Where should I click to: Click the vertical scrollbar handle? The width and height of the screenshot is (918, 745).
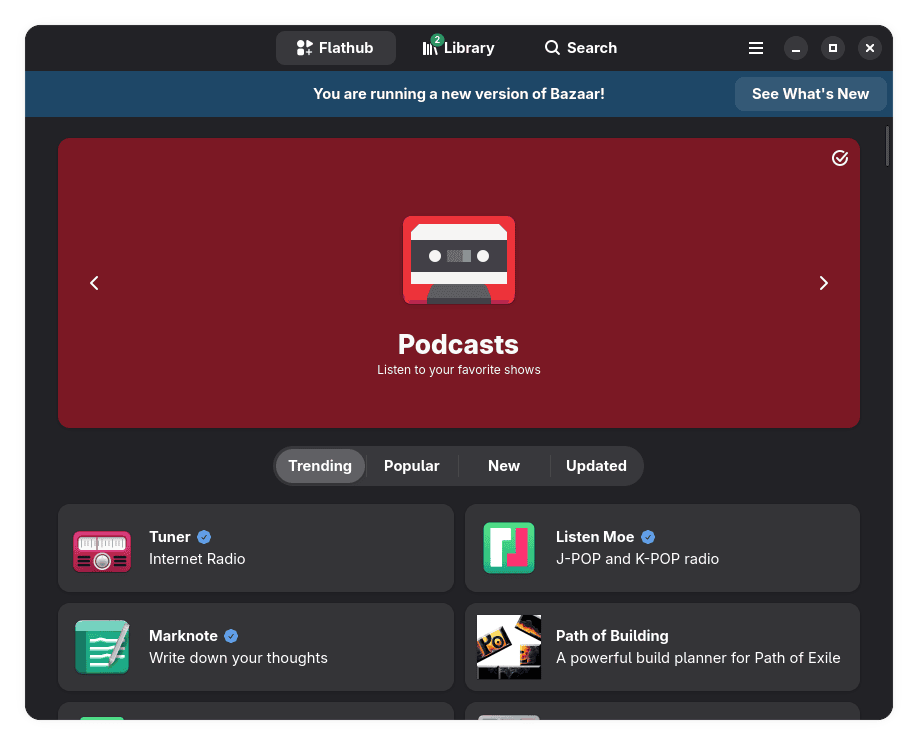pyautogui.click(x=886, y=146)
